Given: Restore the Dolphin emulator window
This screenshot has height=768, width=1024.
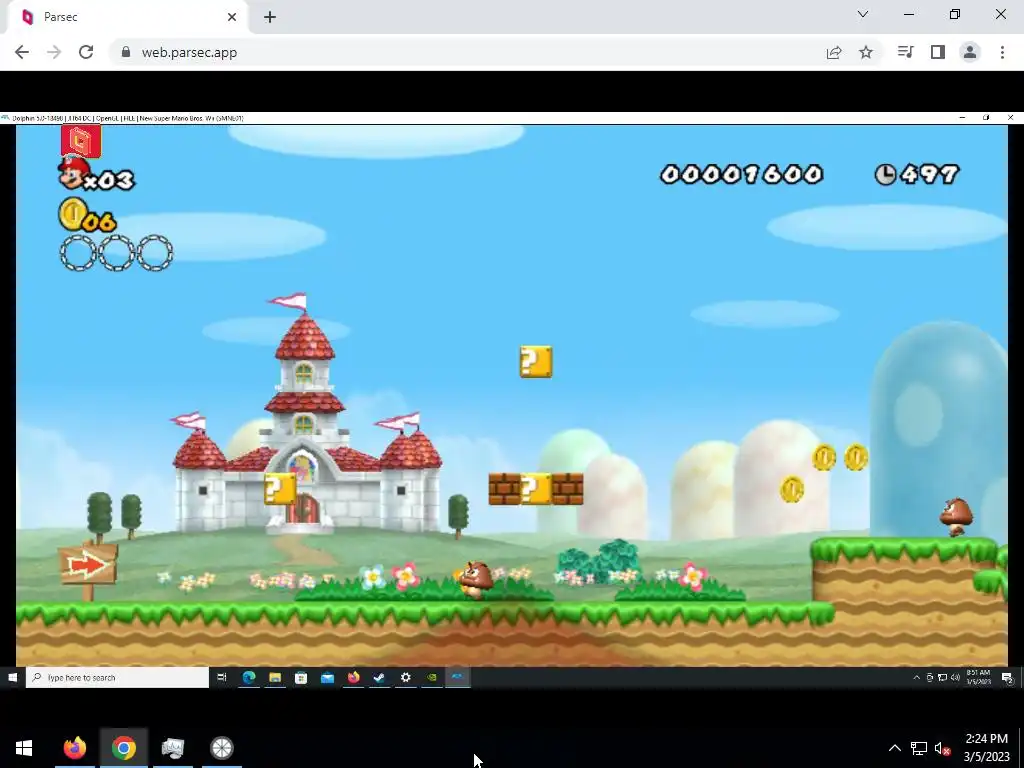Looking at the screenshot, I should (986, 118).
